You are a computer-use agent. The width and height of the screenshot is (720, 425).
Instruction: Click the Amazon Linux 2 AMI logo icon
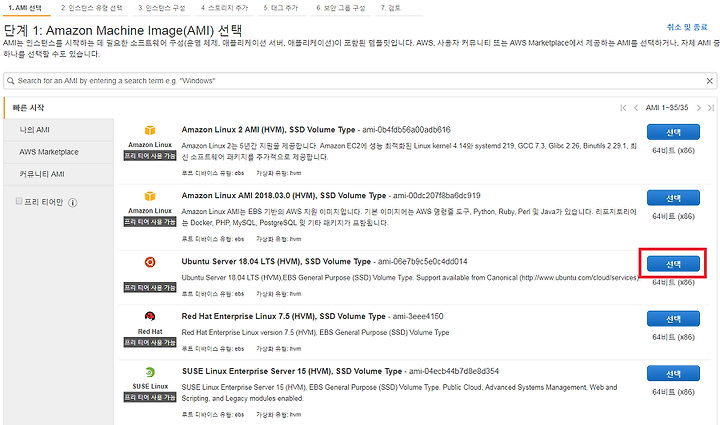point(150,130)
